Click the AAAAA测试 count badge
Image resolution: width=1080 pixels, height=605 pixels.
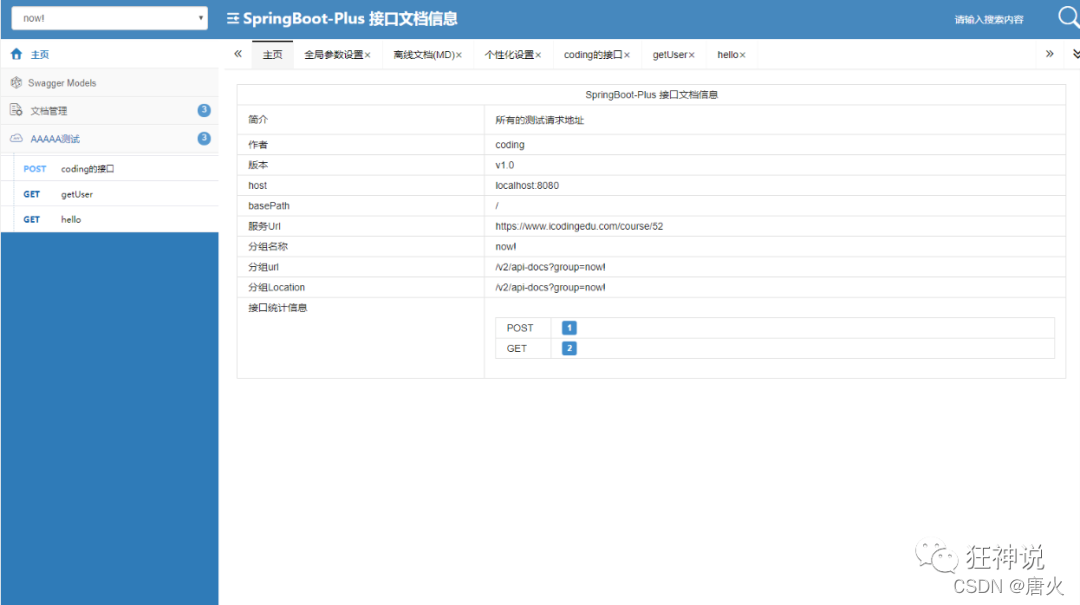[x=204, y=139]
